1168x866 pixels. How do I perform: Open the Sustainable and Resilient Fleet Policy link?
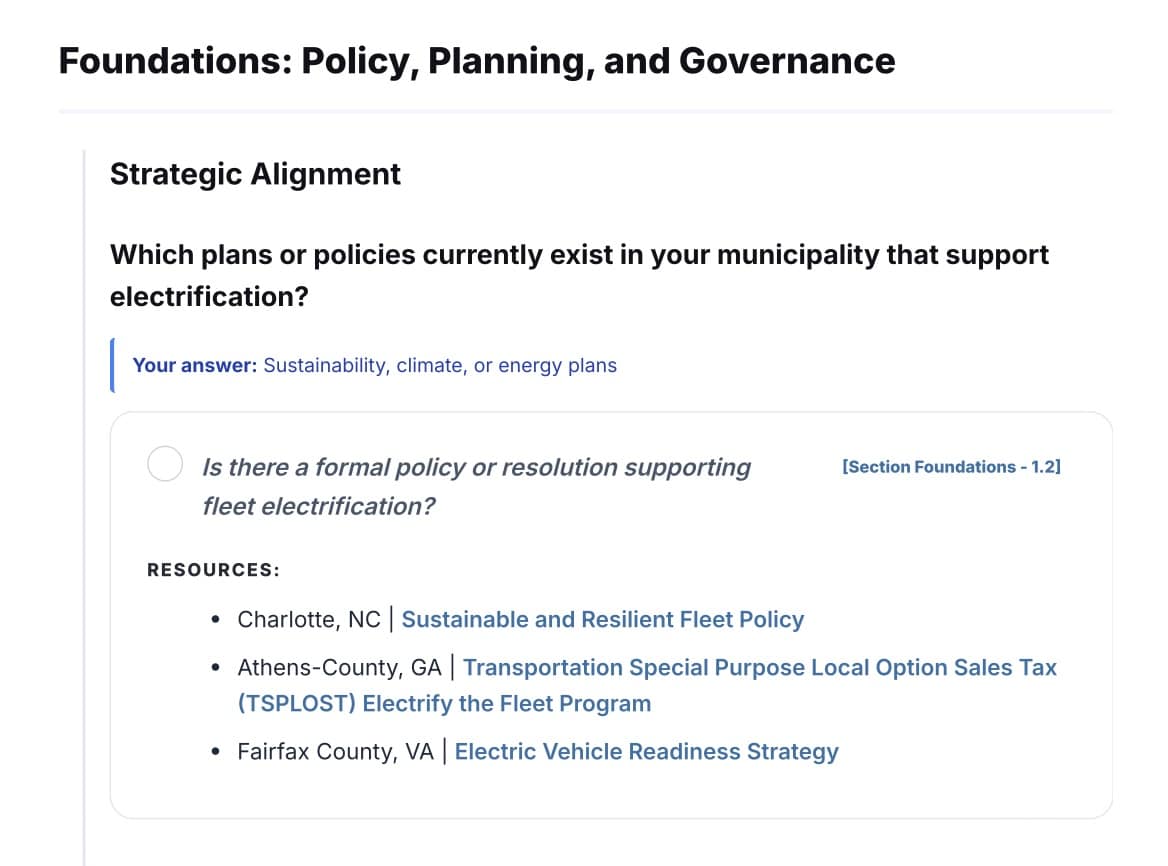603,620
